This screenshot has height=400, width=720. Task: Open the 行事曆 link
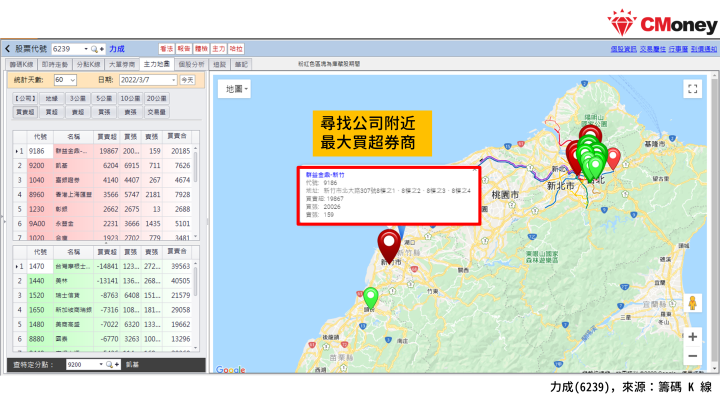click(x=678, y=49)
